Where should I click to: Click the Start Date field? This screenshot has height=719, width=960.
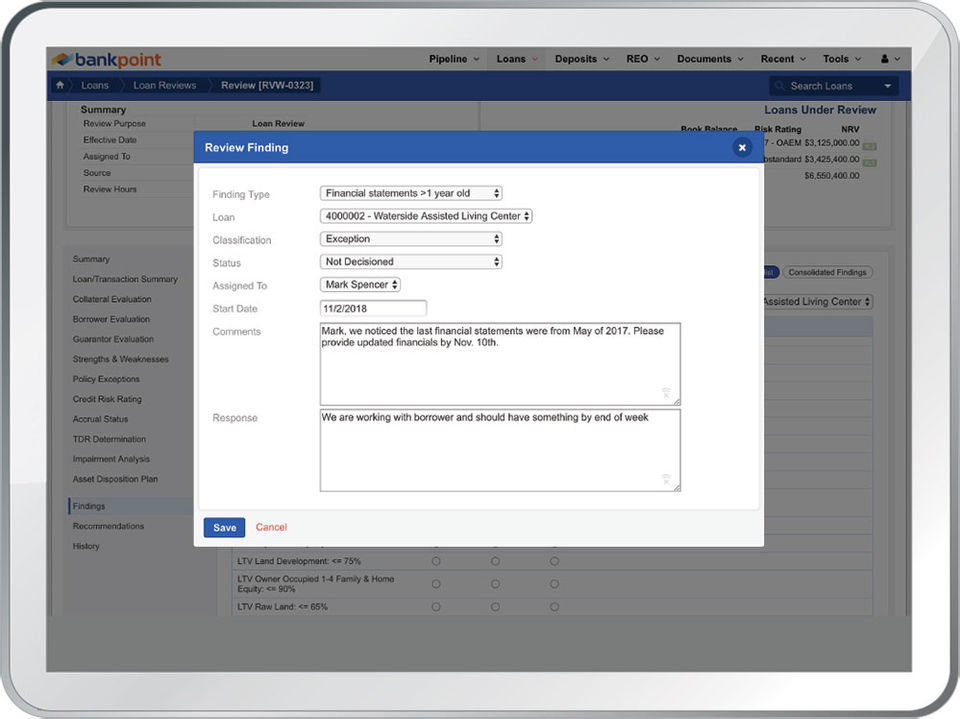click(373, 308)
